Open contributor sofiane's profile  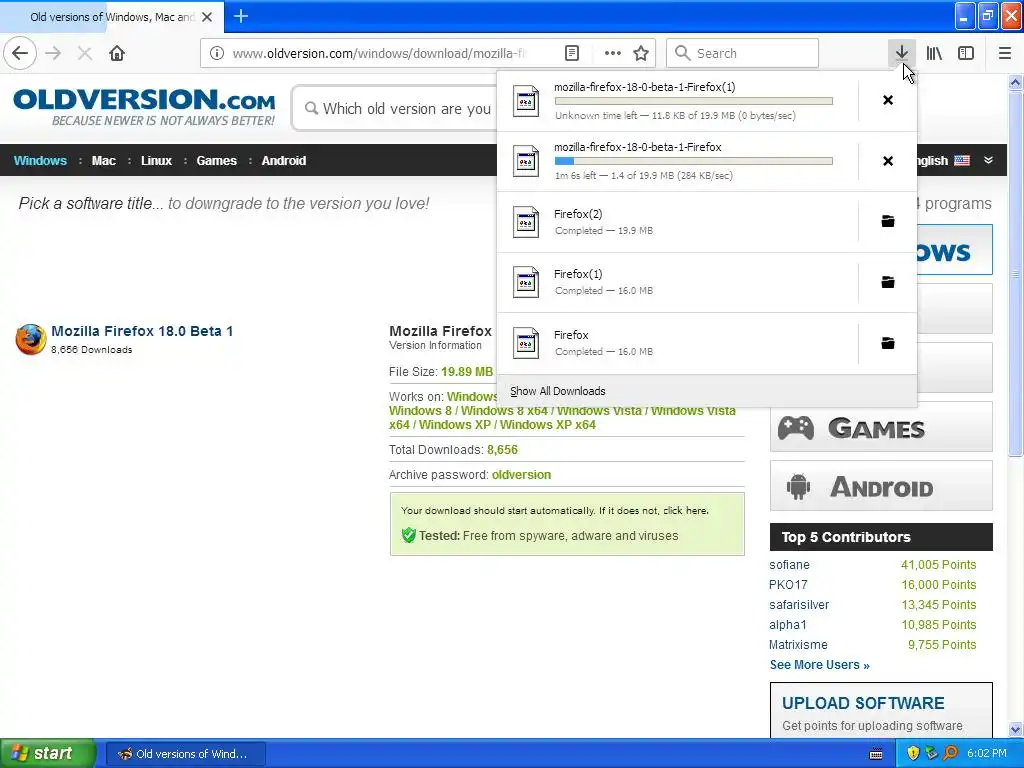[789, 565]
